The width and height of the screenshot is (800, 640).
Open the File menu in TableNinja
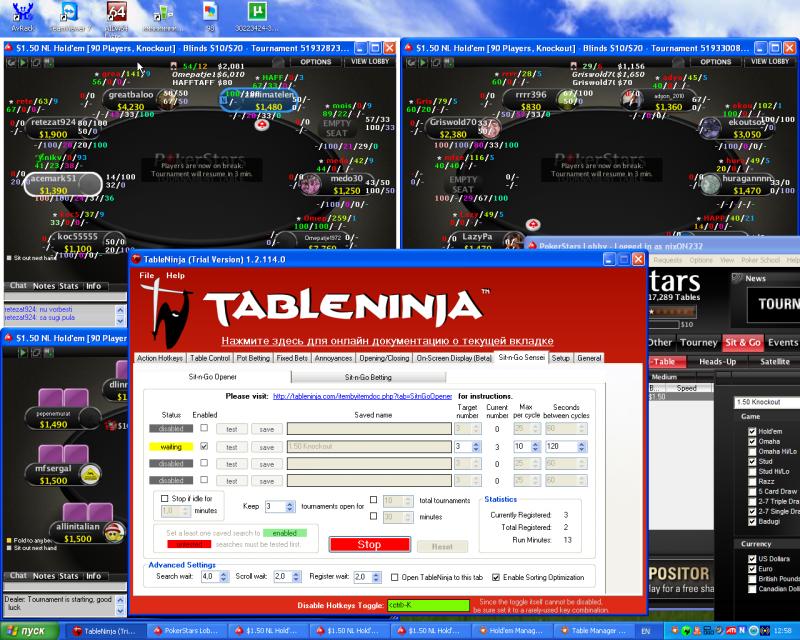tap(147, 275)
